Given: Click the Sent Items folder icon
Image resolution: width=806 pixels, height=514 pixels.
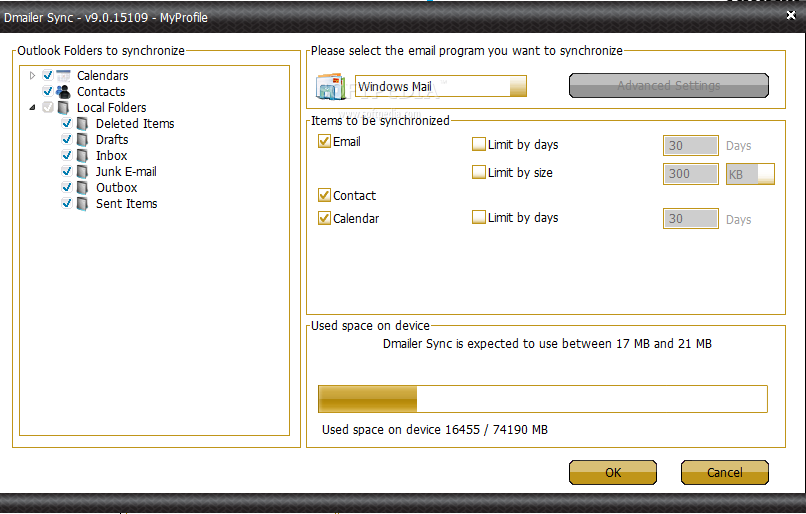Looking at the screenshot, I should point(82,204).
